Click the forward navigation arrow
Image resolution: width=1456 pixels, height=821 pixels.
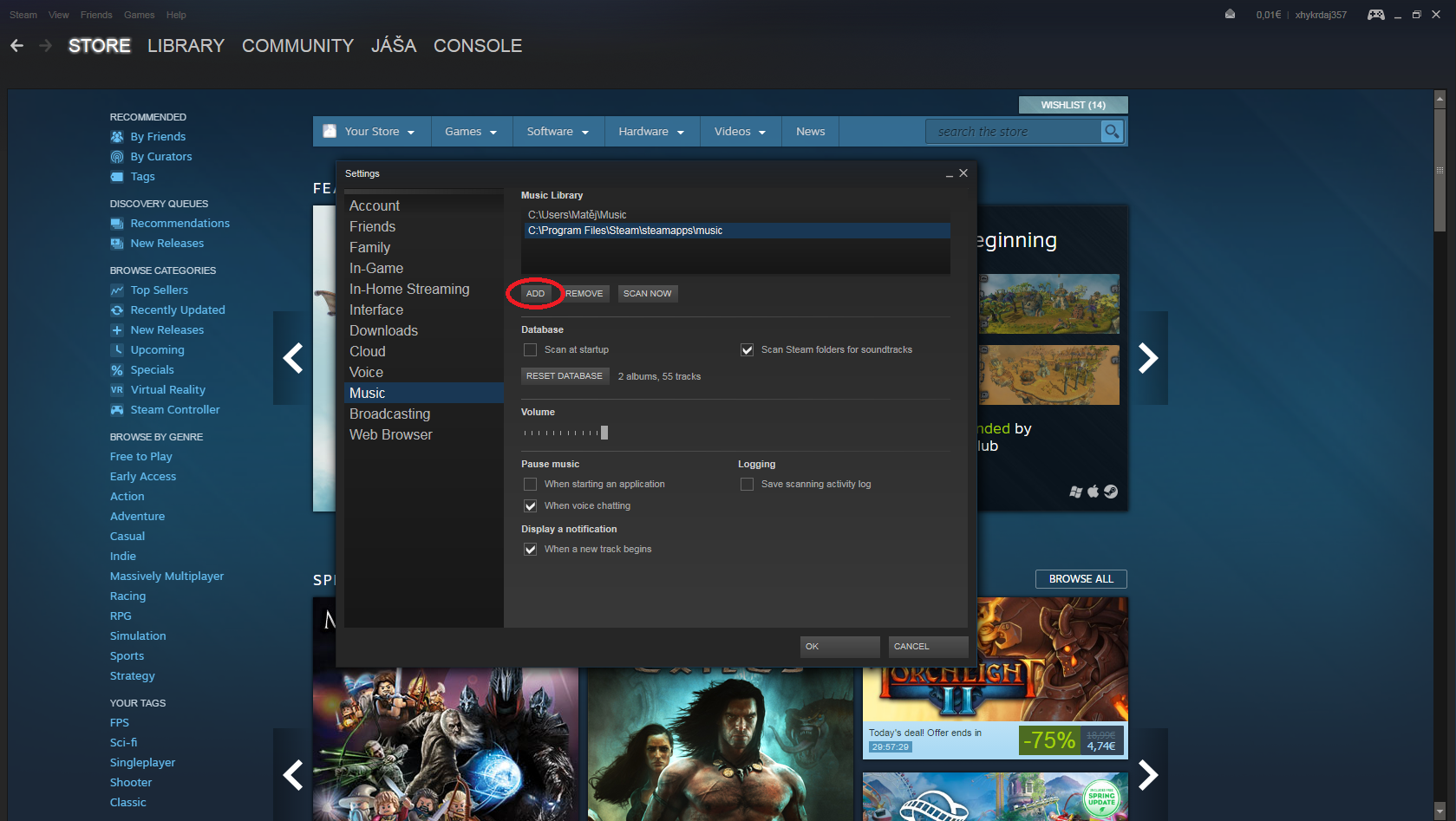pyautogui.click(x=45, y=45)
